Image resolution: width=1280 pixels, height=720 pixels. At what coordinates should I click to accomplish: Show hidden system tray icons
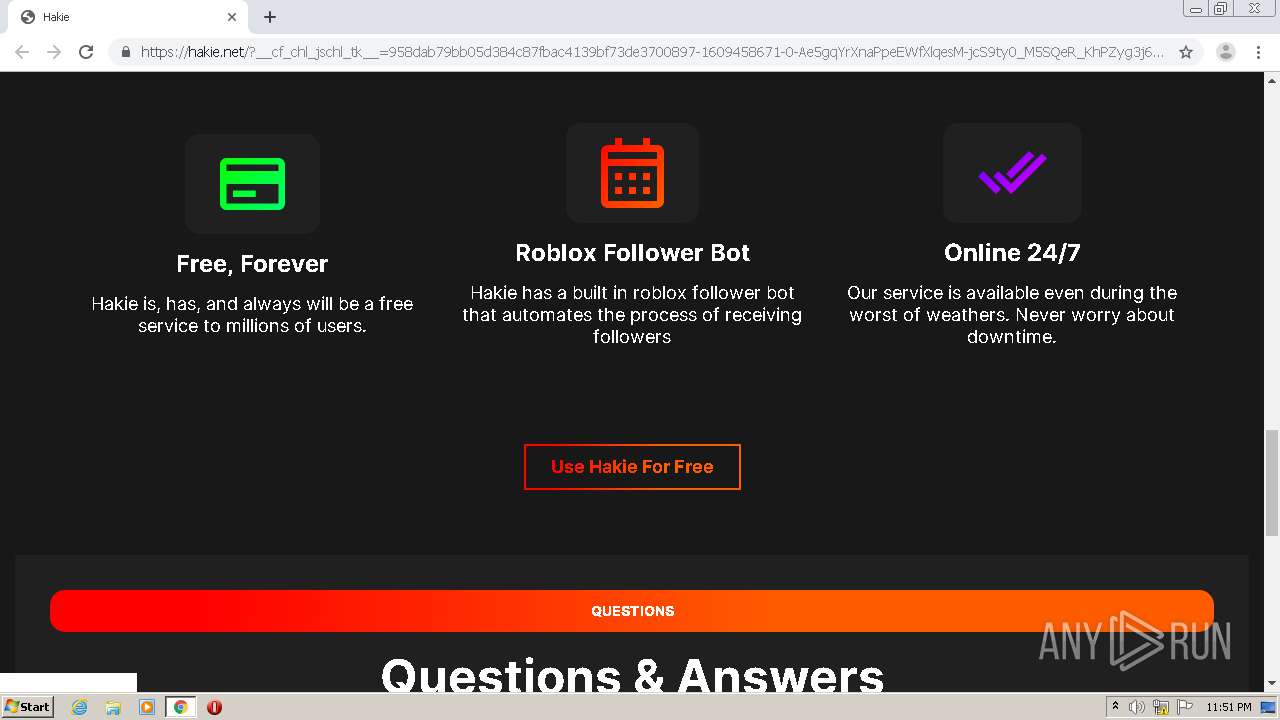click(1116, 707)
